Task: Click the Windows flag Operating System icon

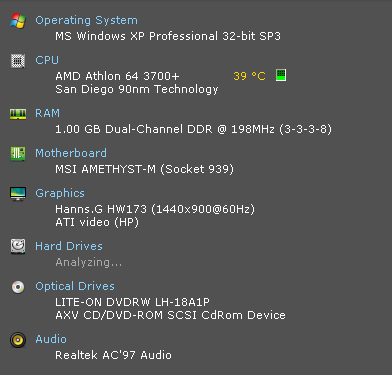Action: click(18, 21)
